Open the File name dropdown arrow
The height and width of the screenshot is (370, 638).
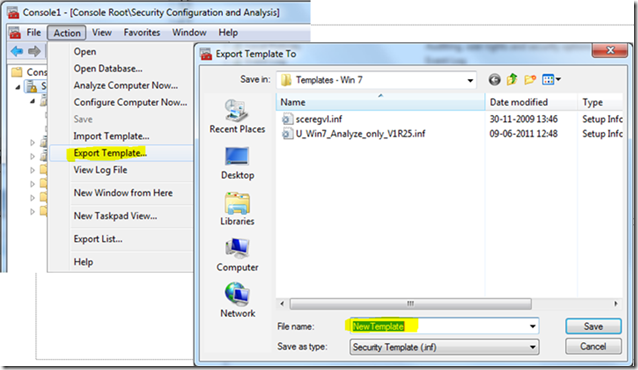pyautogui.click(x=532, y=326)
